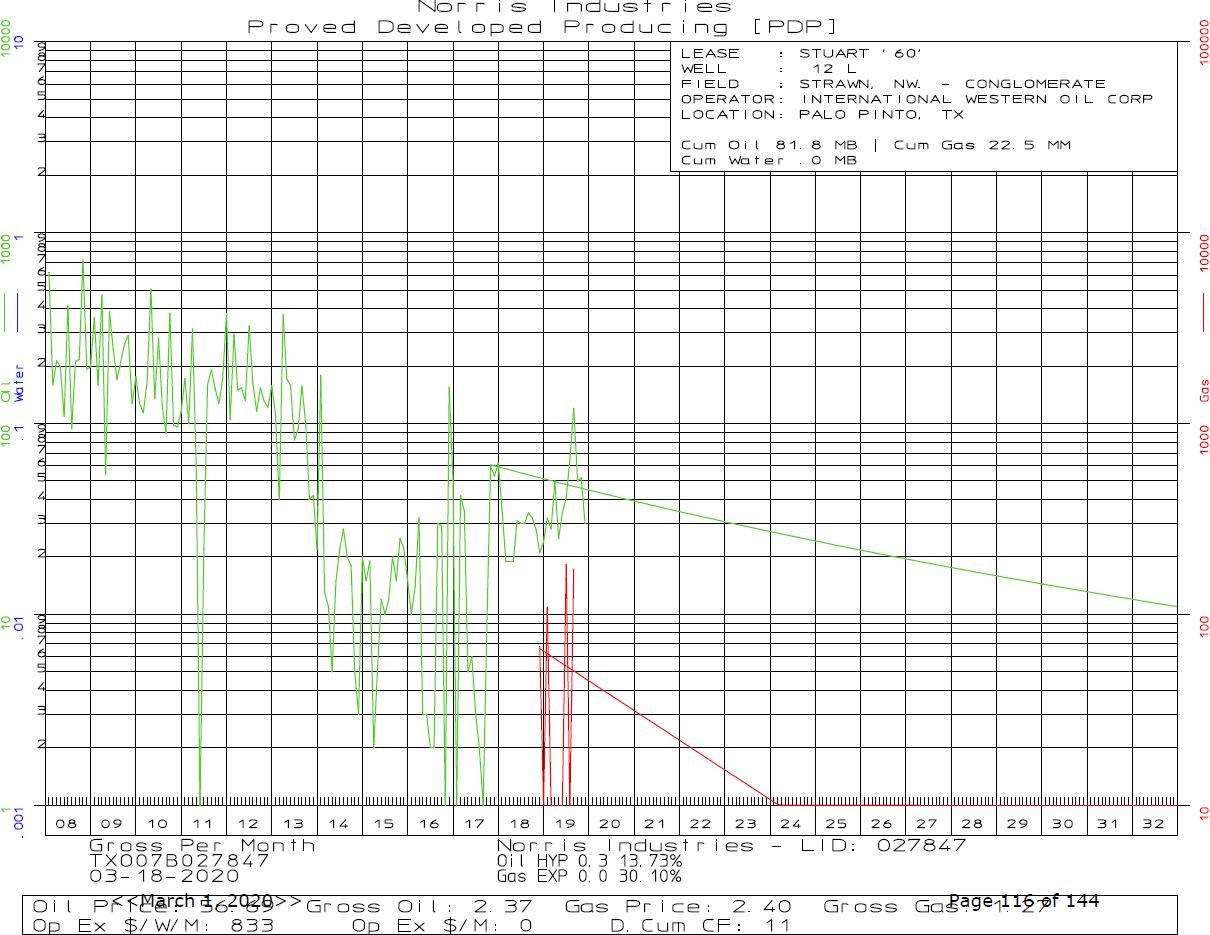The height and width of the screenshot is (935, 1210).
Task: Select the year 32 axis marker
Action: (x=1153, y=824)
